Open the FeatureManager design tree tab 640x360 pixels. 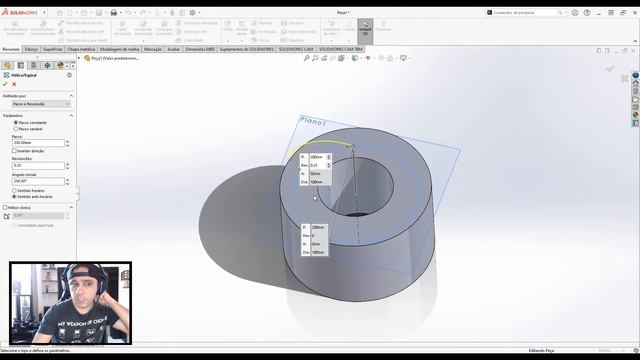coord(7,65)
